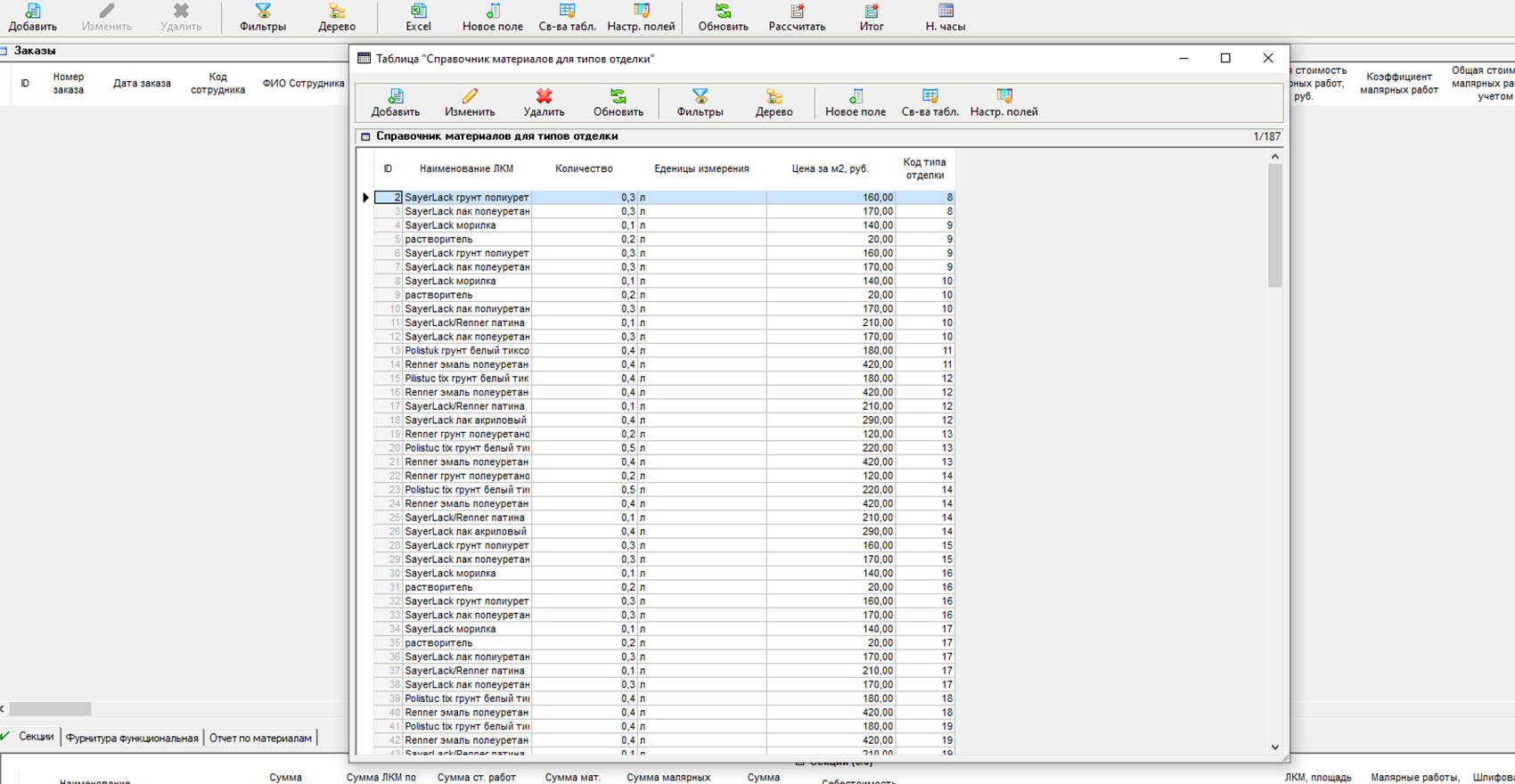Maximize the Справочник материалов table window
This screenshot has width=1515, height=784.
click(x=1225, y=58)
